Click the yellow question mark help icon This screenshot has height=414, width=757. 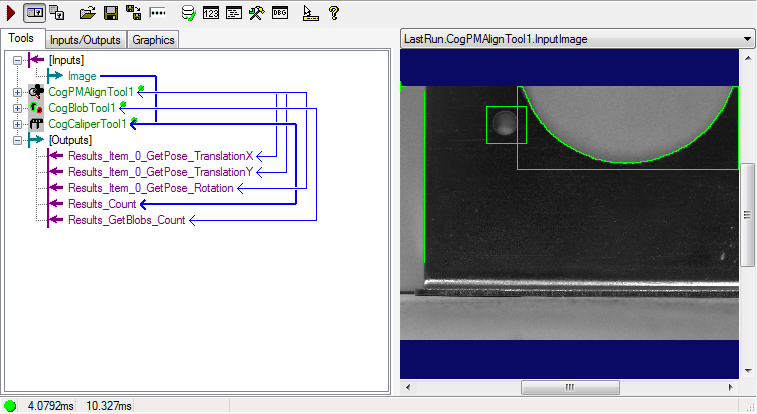click(334, 13)
